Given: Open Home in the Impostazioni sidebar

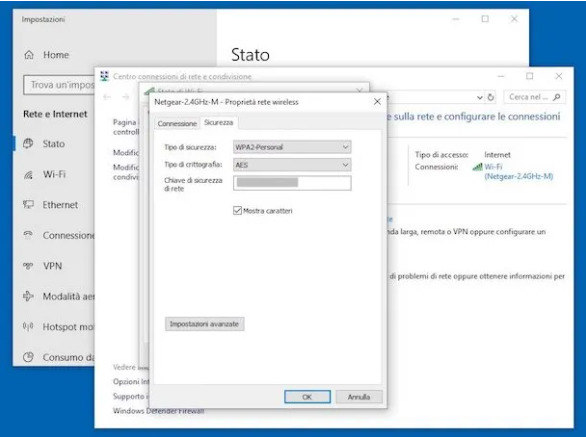Looking at the screenshot, I should 46,55.
